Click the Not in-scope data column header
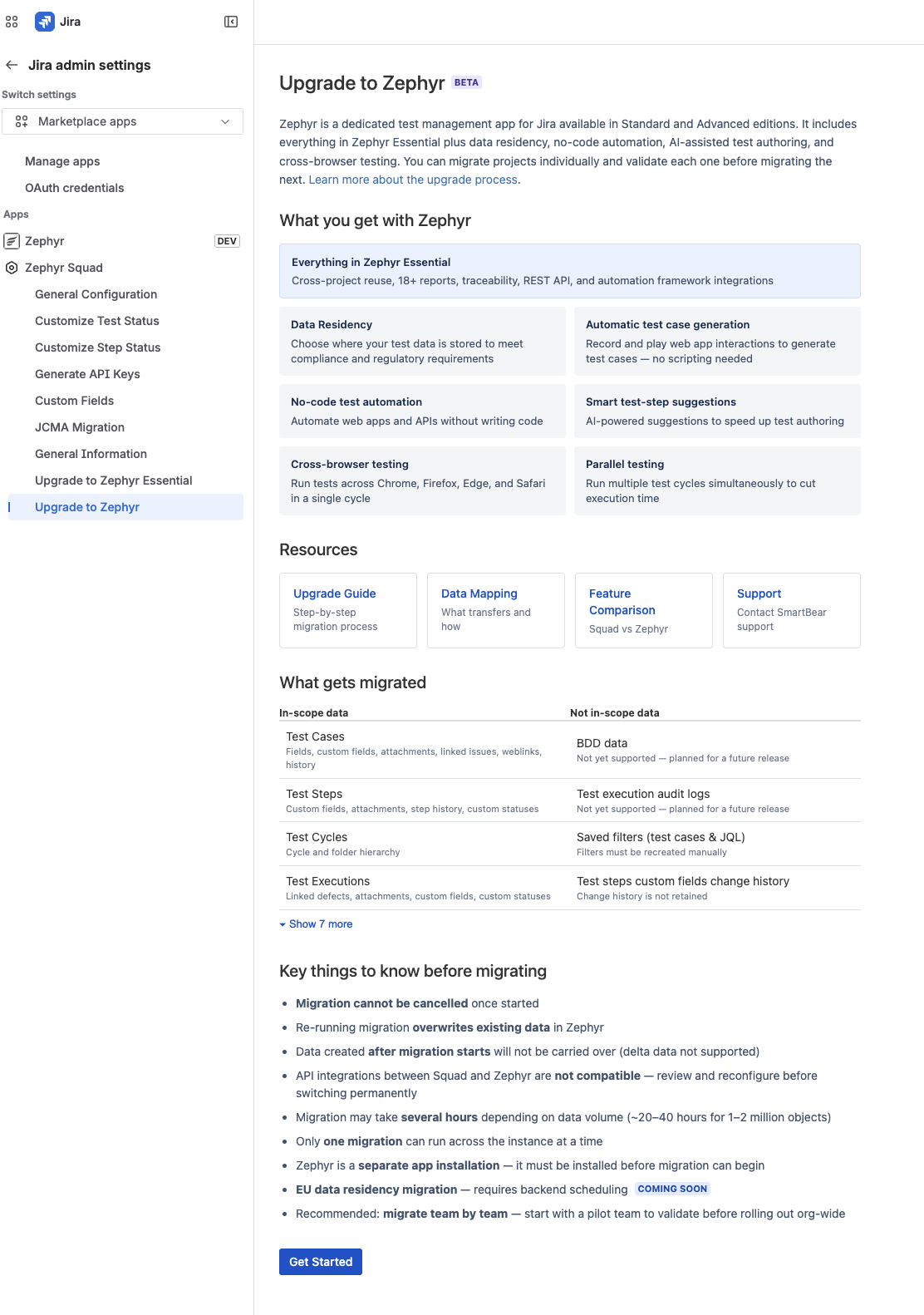The width and height of the screenshot is (924, 1315). 615,713
